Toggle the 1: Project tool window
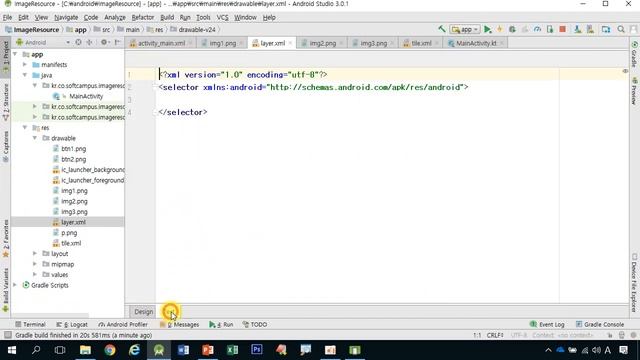The height and width of the screenshot is (360, 640). (5, 57)
